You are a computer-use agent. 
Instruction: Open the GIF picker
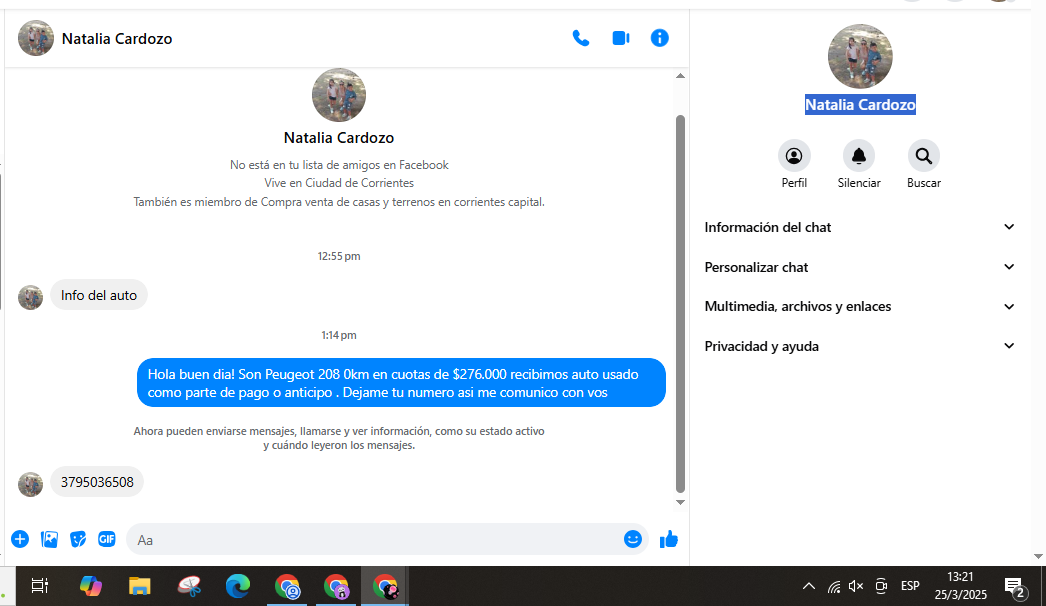[x=107, y=539]
